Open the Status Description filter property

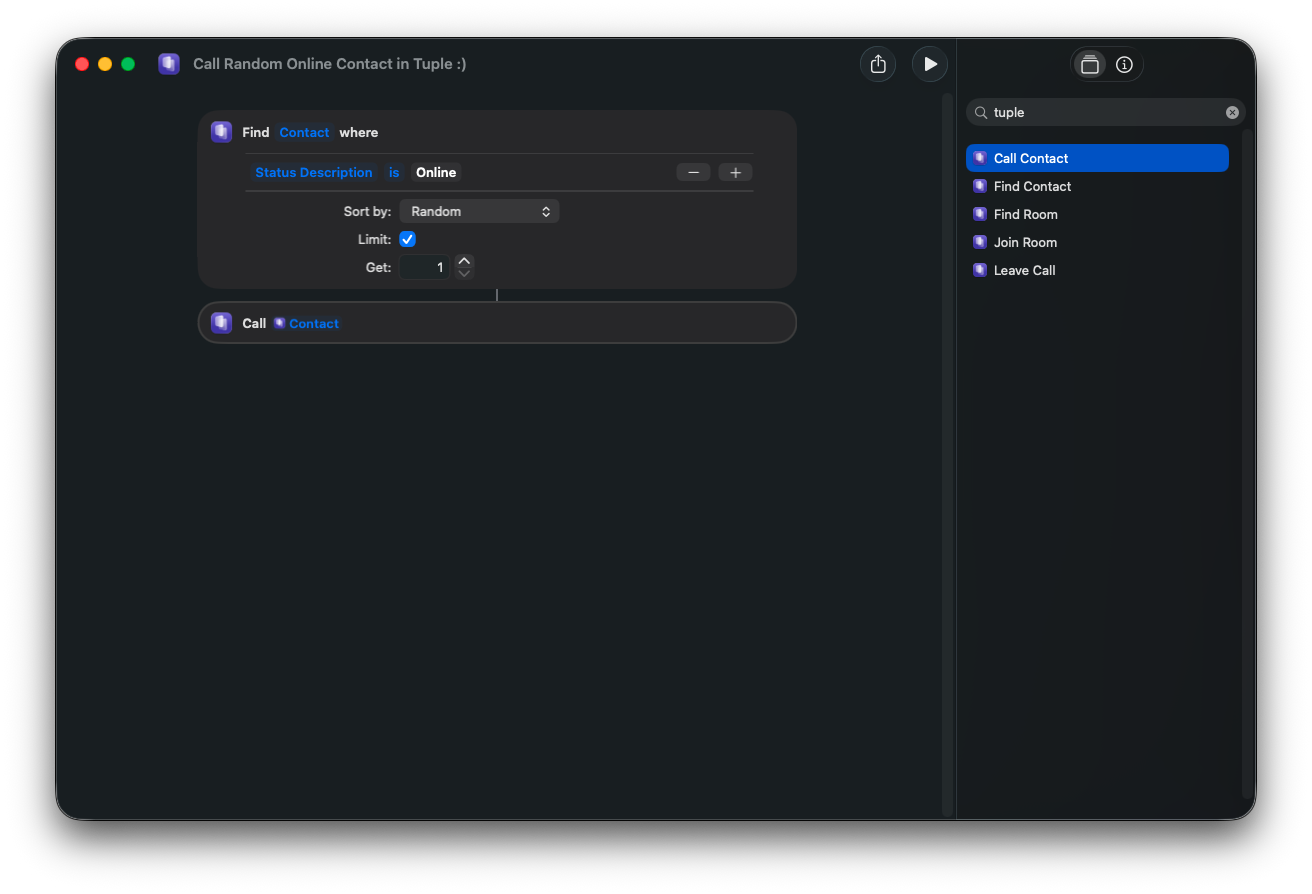[314, 172]
